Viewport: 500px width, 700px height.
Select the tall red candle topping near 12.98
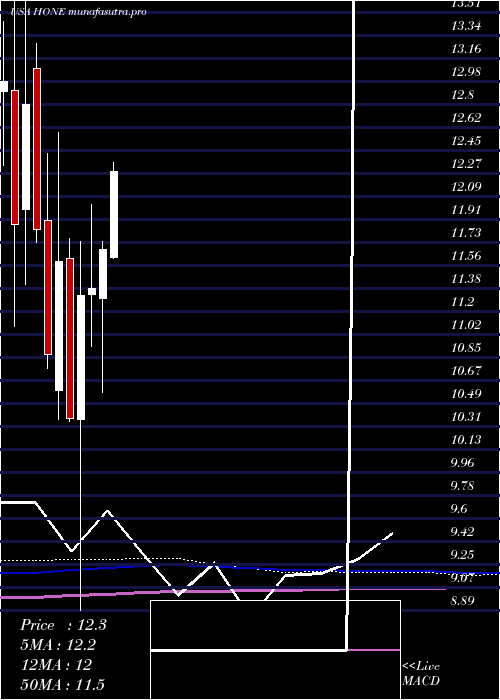coord(37,149)
